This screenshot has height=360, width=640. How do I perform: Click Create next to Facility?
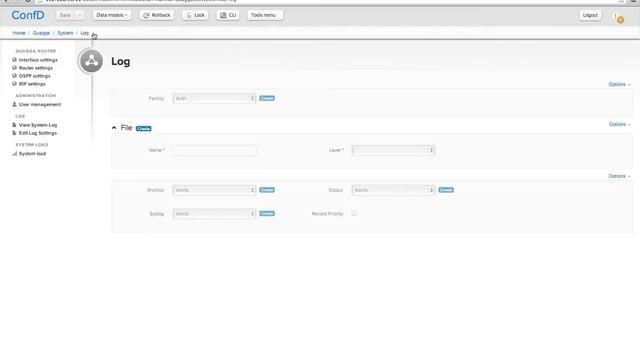(x=267, y=98)
